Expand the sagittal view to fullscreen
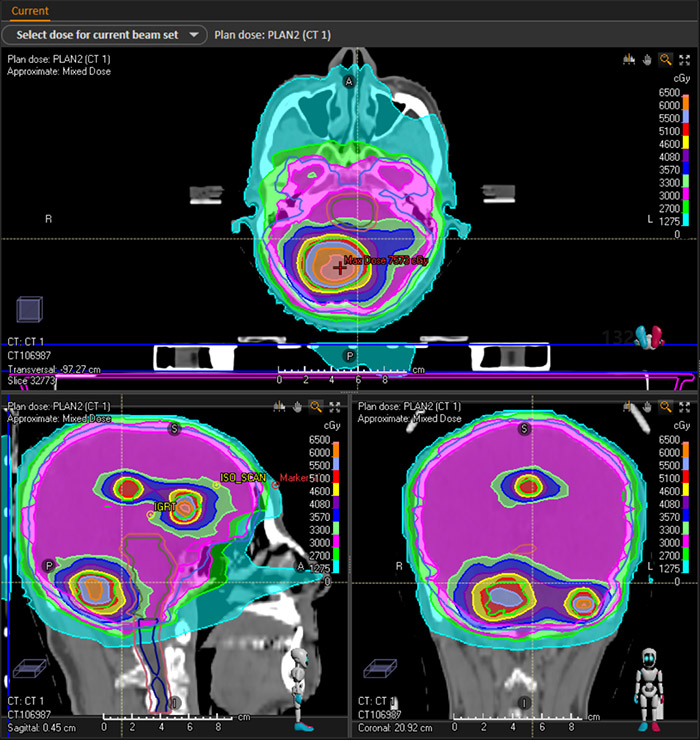Image resolution: width=700 pixels, height=740 pixels. coord(333,407)
